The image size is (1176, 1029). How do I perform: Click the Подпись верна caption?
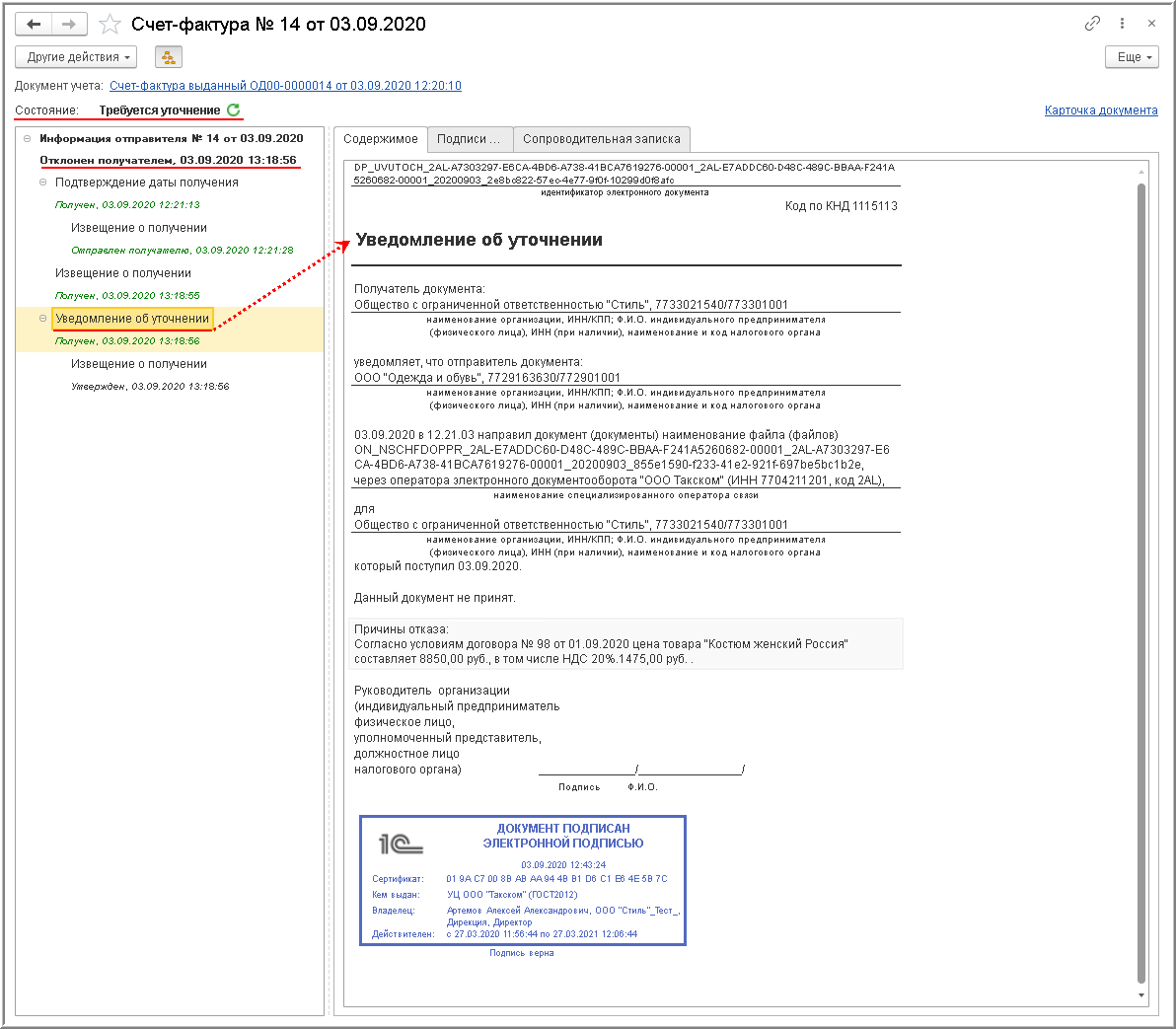tap(522, 953)
